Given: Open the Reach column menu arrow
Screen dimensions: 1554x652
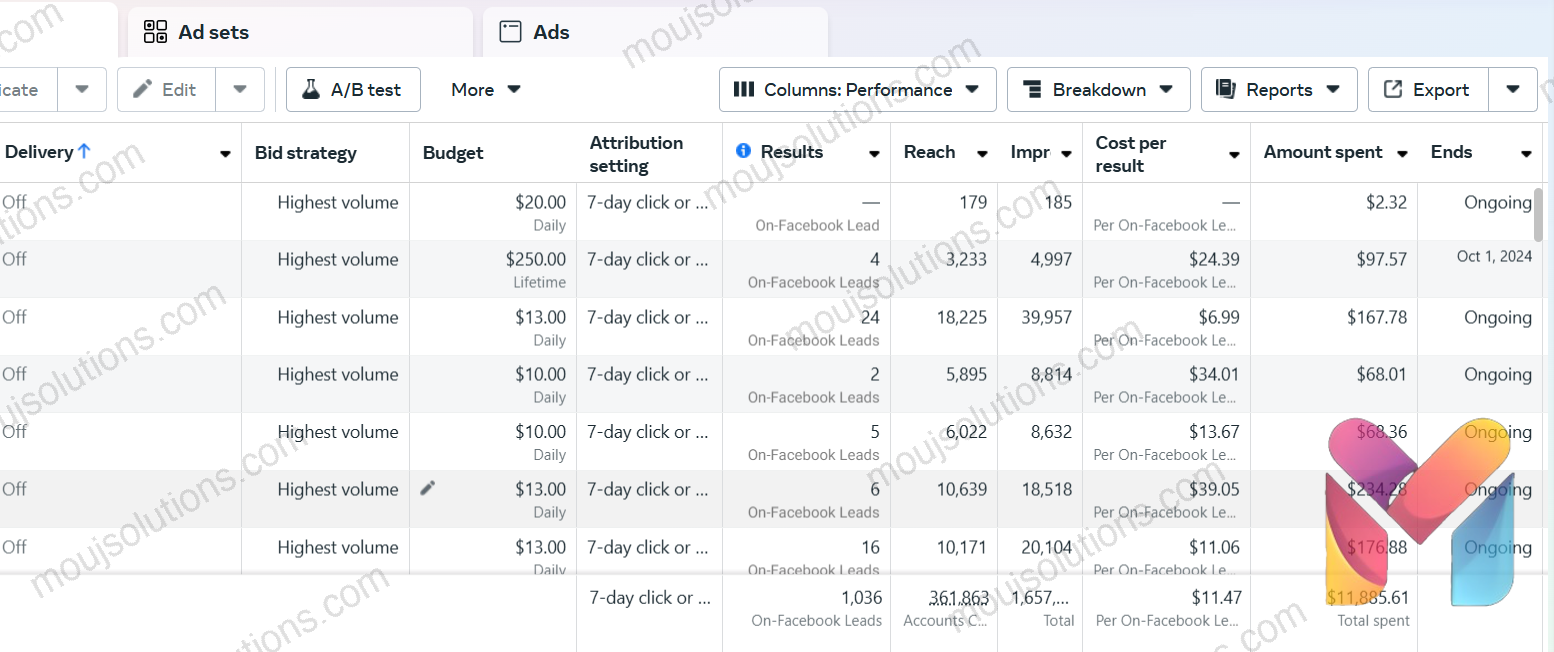Looking at the screenshot, I should pyautogui.click(x=982, y=154).
